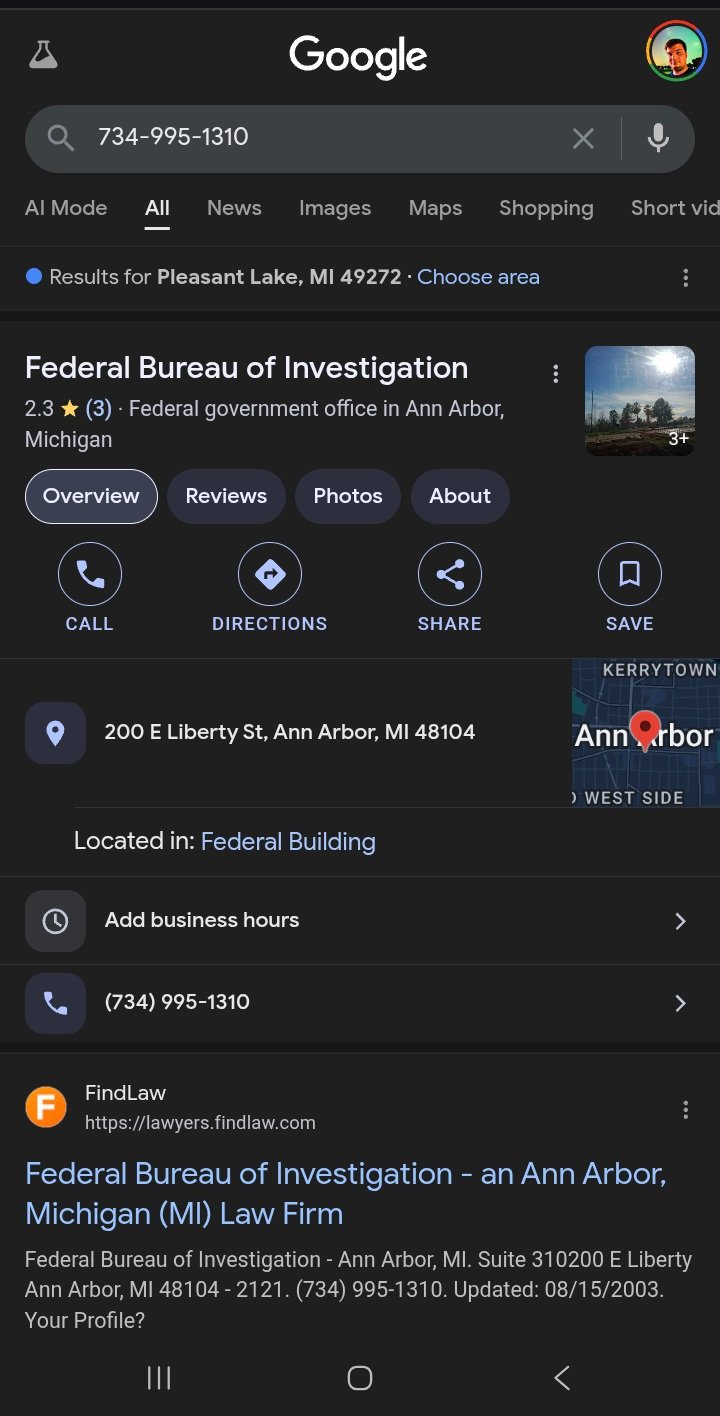Tap the clock business hours icon
Image resolution: width=720 pixels, height=1416 pixels.
[x=55, y=921]
